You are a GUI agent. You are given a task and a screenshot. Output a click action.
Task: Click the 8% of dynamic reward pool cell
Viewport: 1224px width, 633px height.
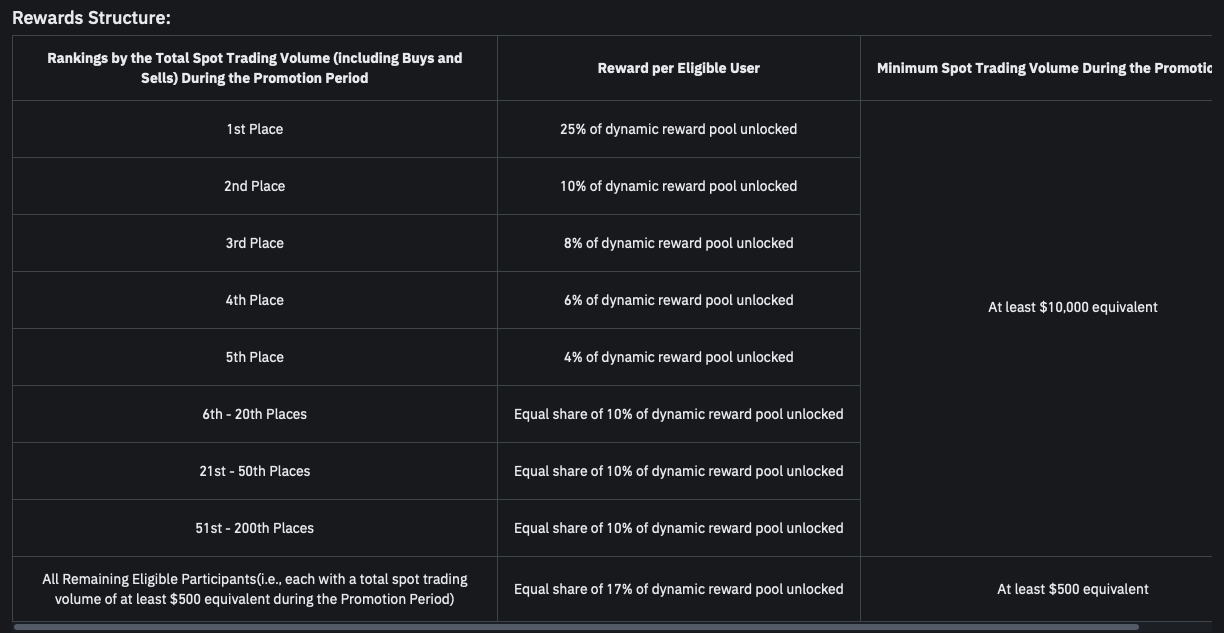678,243
